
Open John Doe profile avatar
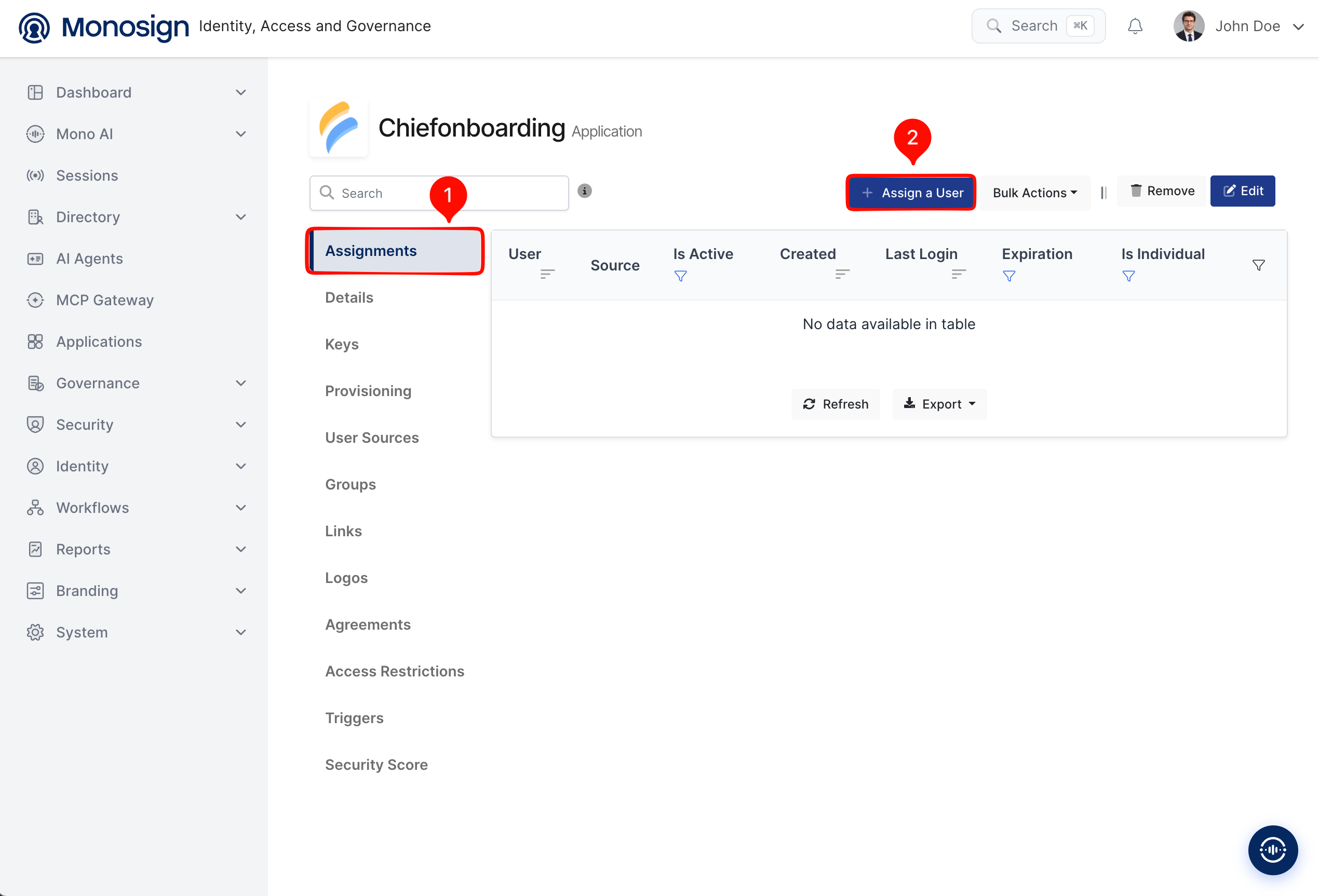pyautogui.click(x=1189, y=26)
